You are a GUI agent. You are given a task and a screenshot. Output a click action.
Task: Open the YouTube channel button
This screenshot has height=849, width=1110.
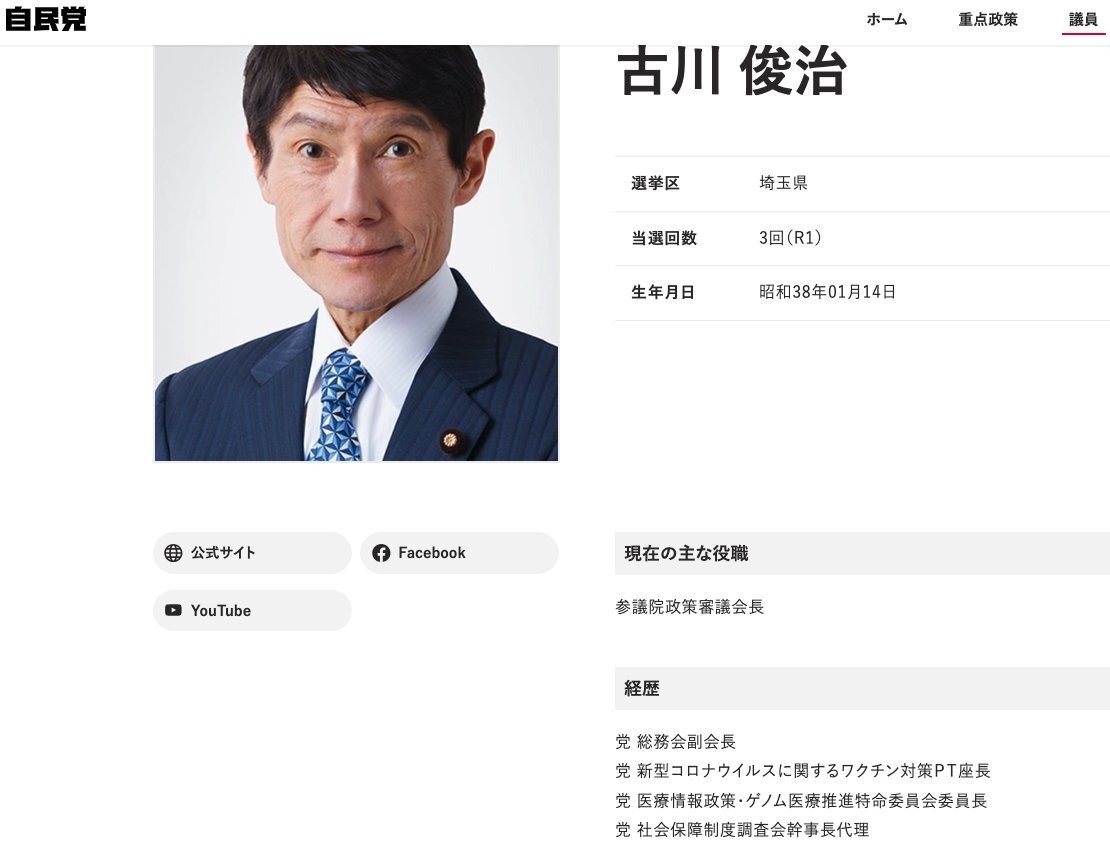[252, 610]
